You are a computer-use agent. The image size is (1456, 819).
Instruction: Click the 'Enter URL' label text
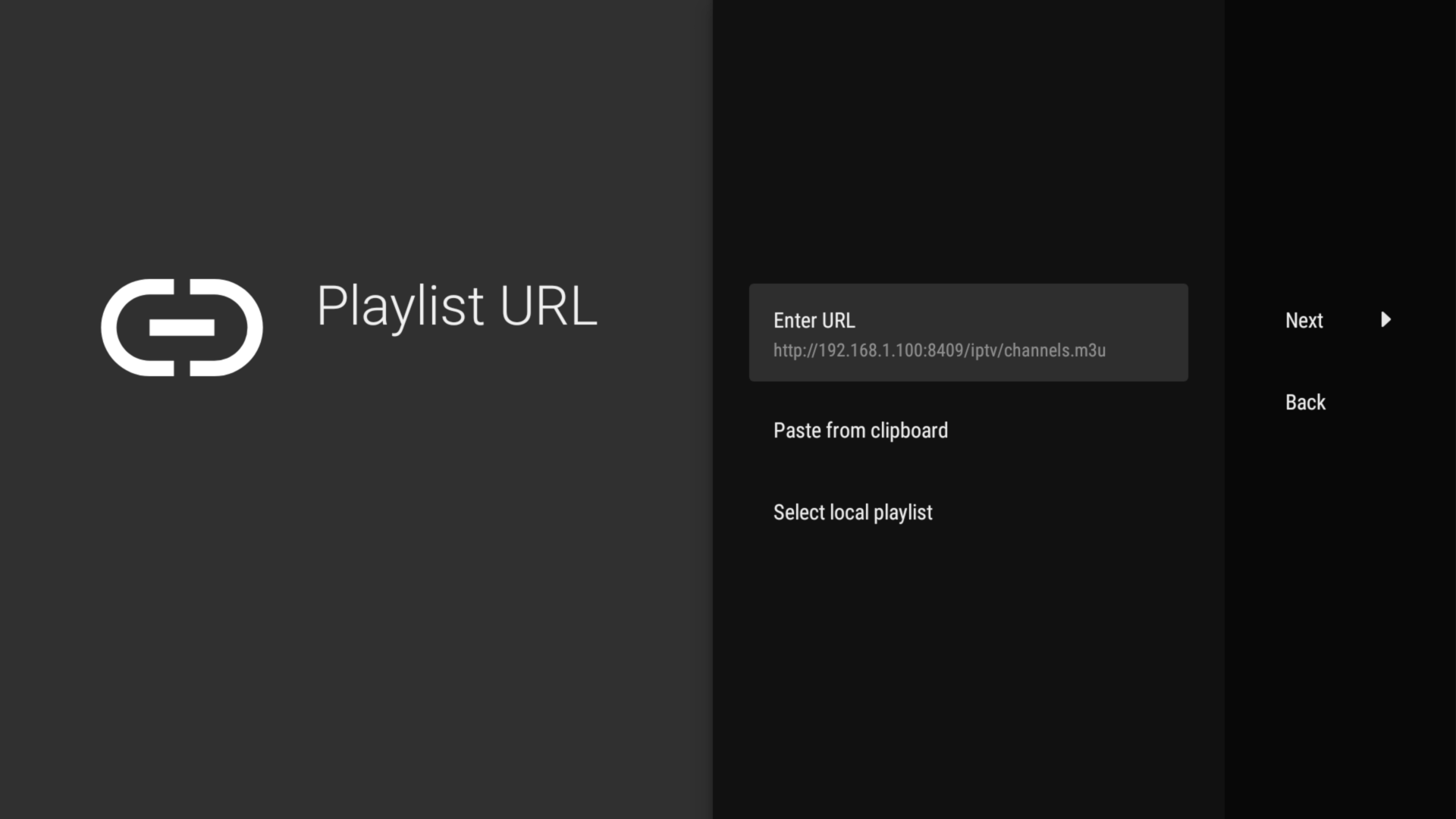[x=814, y=320]
